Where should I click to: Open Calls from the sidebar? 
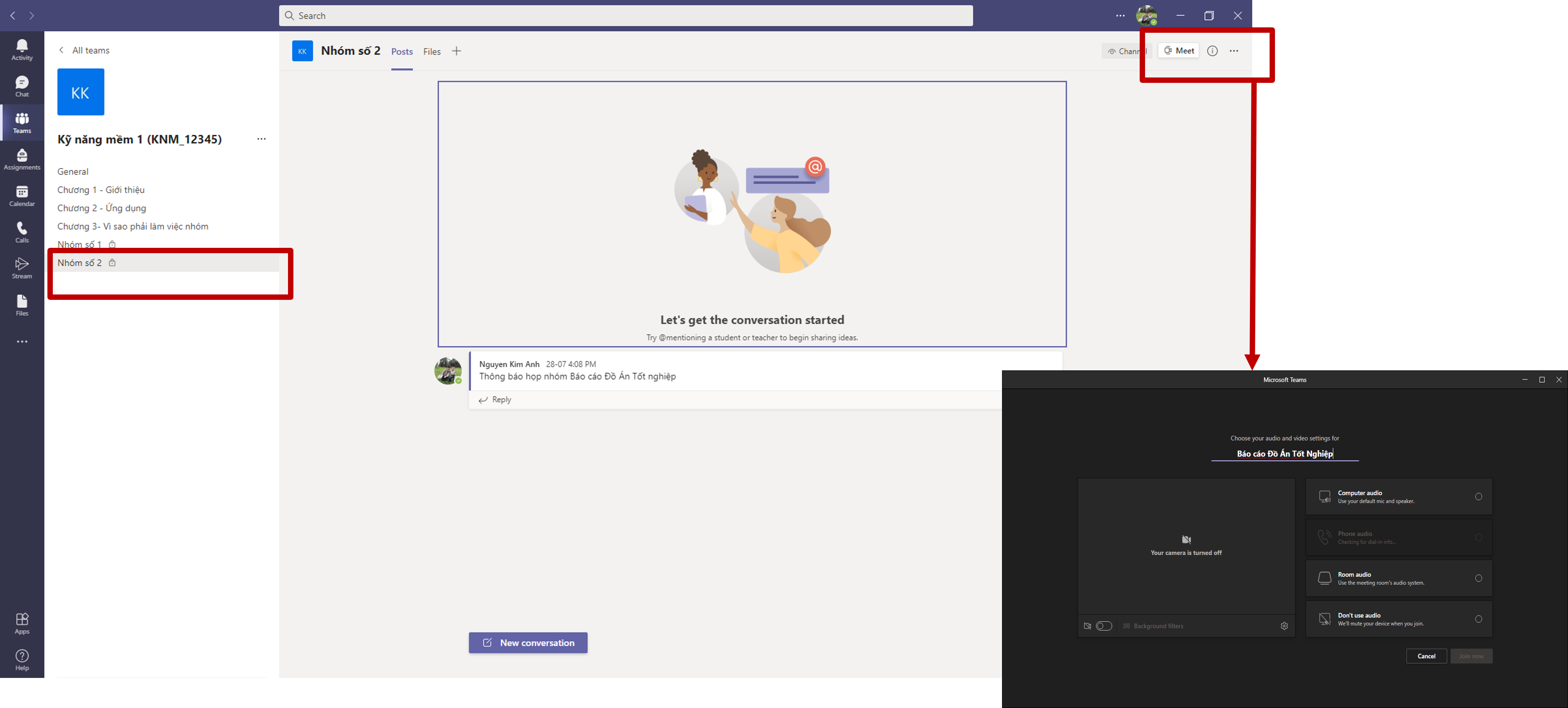(x=22, y=232)
